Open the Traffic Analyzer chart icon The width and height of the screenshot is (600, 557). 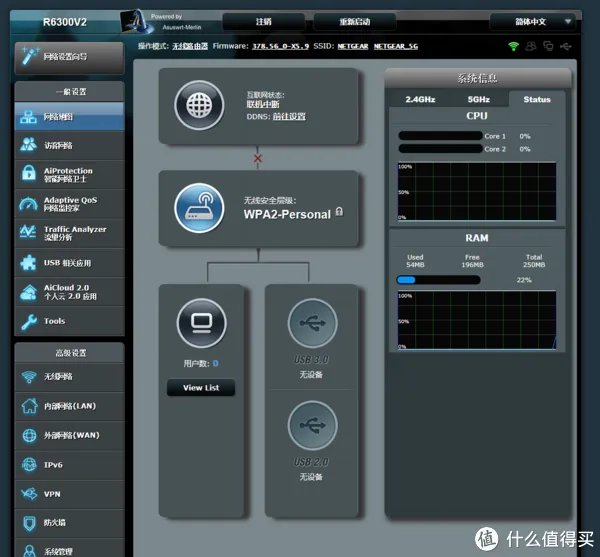(28, 232)
